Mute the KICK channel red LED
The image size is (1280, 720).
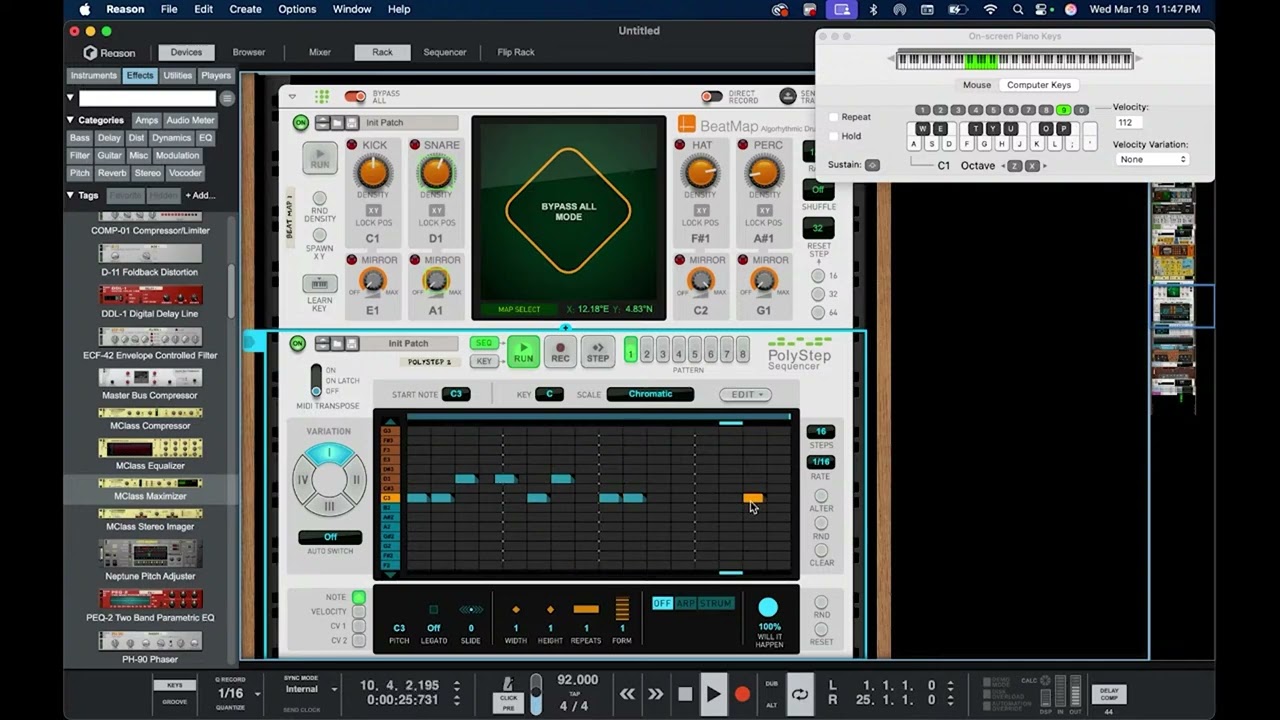(352, 145)
